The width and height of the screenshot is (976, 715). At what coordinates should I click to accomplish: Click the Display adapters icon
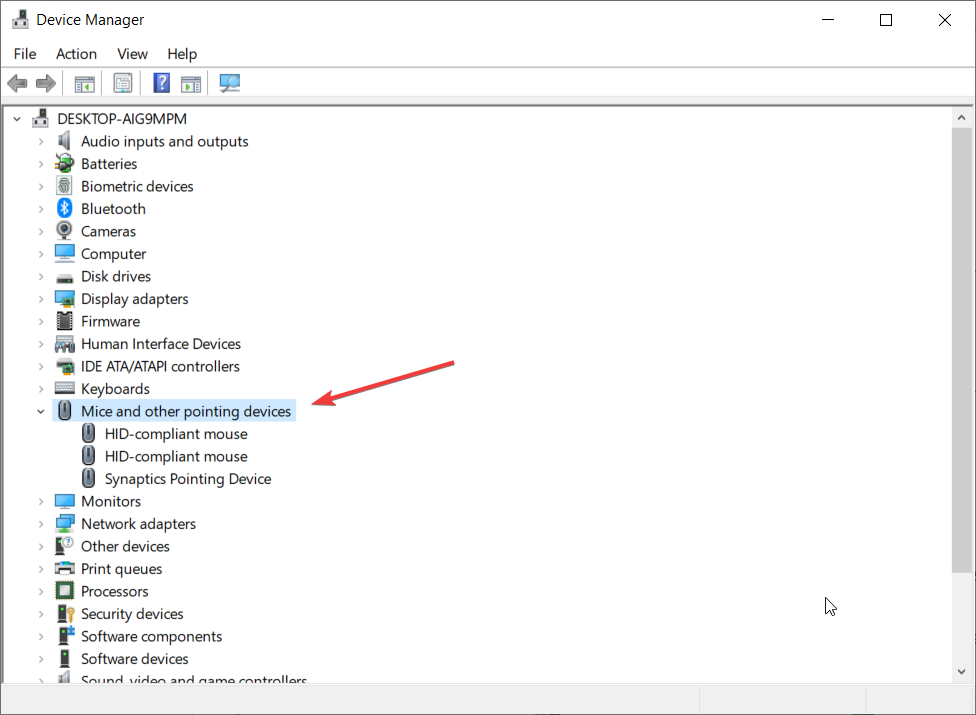(x=65, y=299)
